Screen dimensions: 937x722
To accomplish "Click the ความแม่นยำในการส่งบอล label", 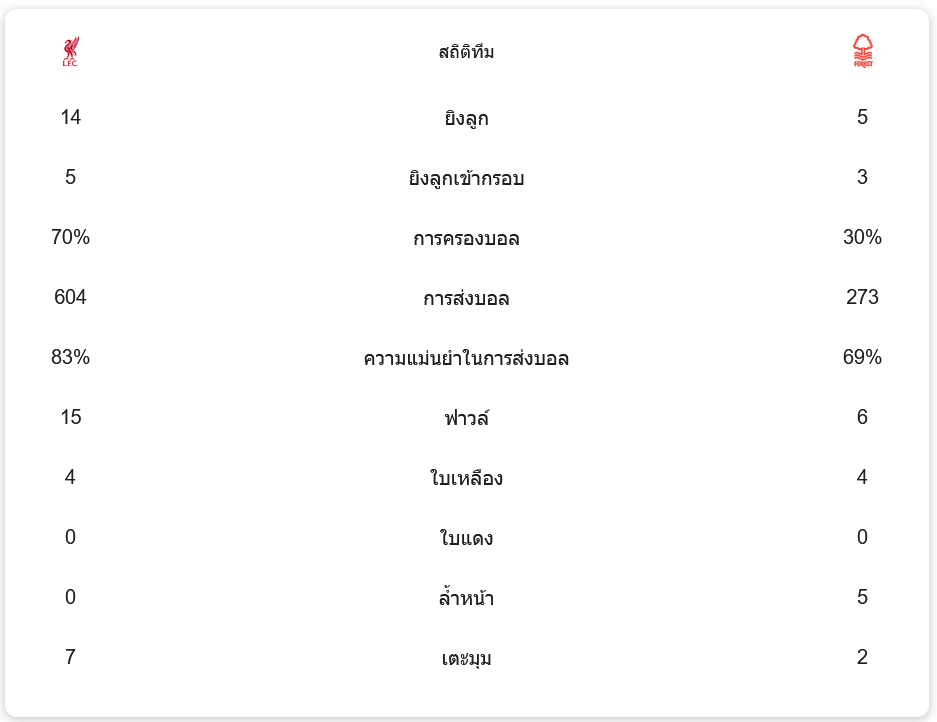I will (466, 358).
